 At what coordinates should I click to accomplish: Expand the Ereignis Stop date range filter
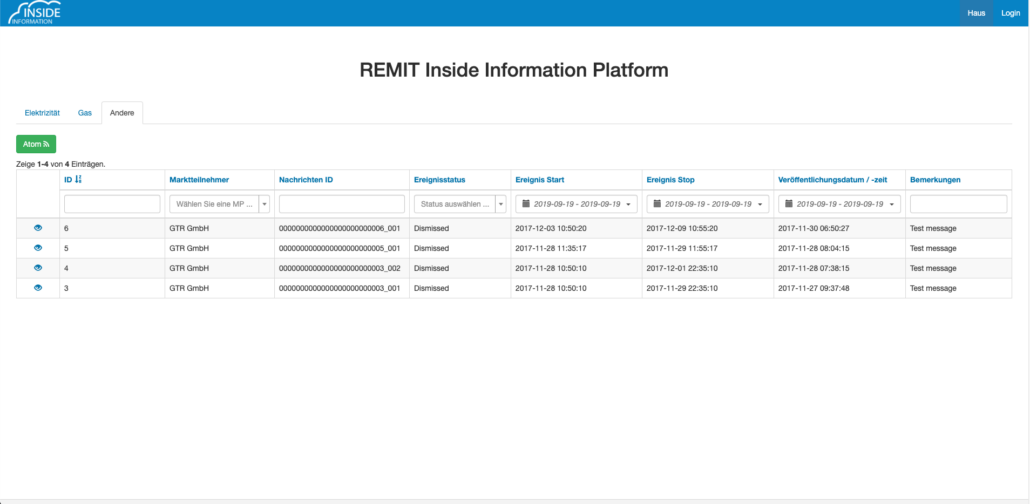pos(708,204)
